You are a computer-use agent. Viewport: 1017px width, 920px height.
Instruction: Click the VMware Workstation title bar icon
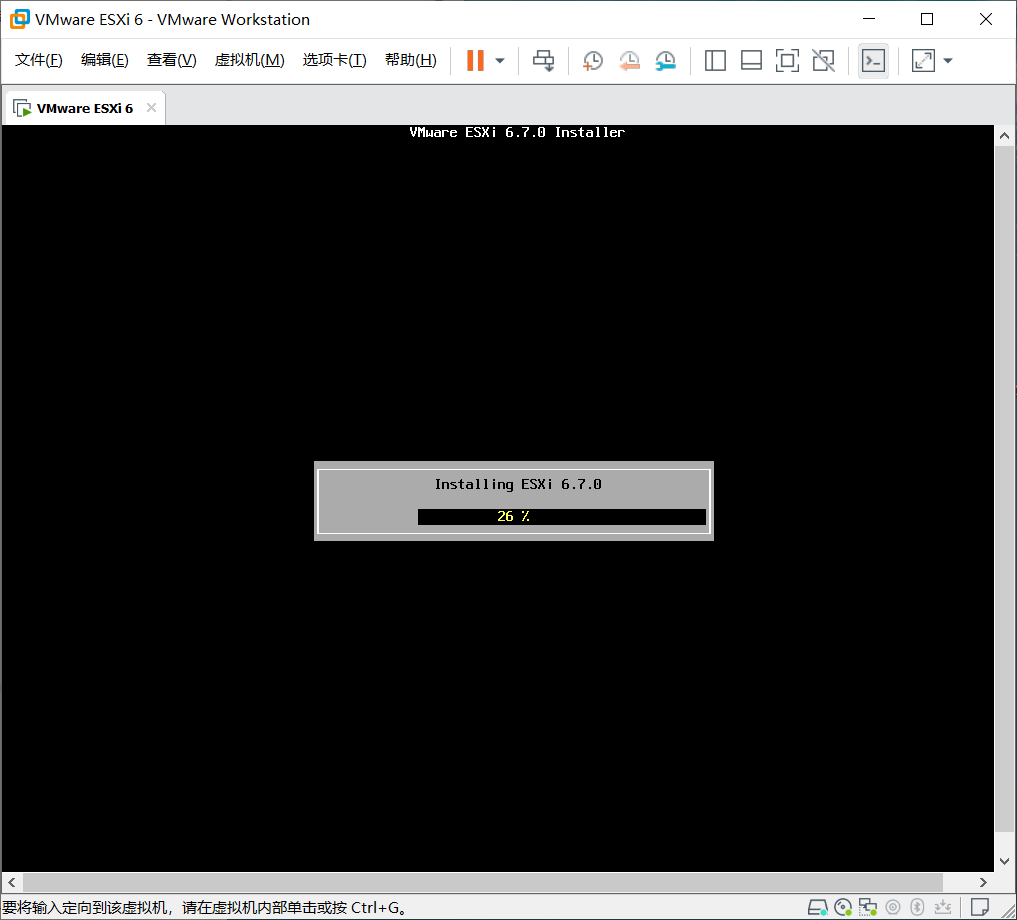(x=19, y=19)
